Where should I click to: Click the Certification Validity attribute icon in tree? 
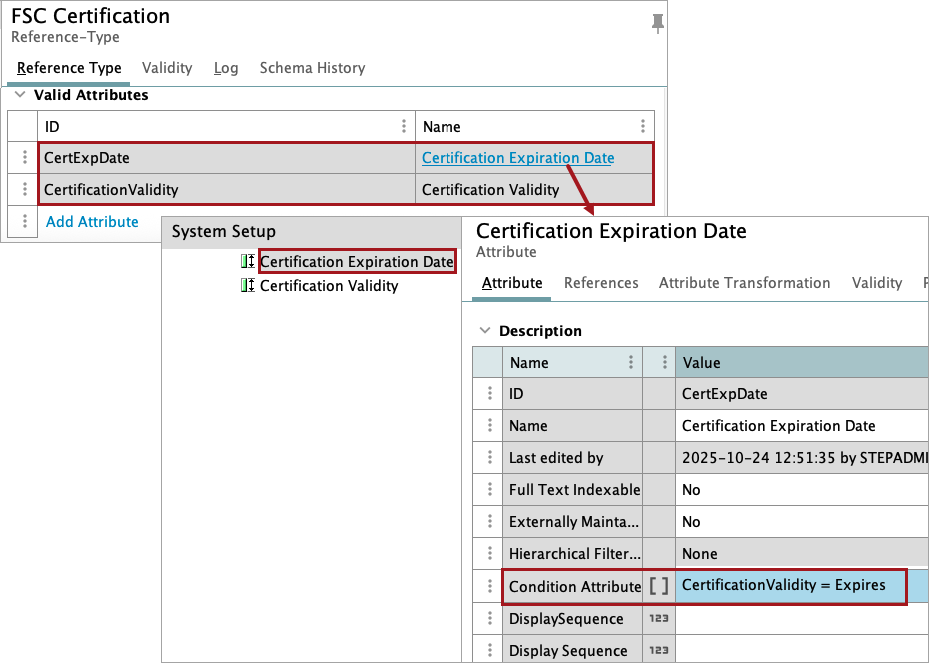click(248, 286)
